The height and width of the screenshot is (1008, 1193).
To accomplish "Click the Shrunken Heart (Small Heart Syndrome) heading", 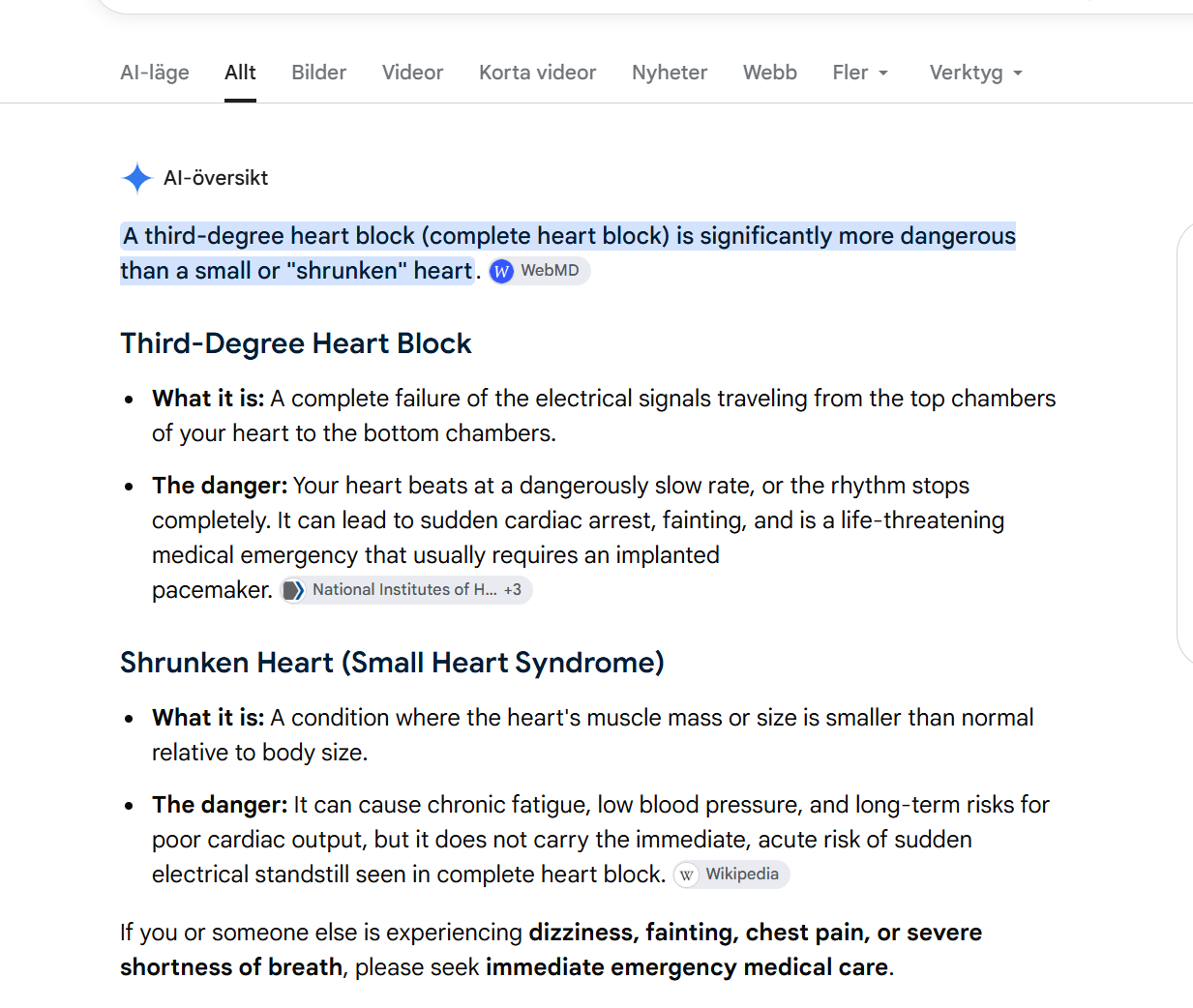I will point(392,663).
